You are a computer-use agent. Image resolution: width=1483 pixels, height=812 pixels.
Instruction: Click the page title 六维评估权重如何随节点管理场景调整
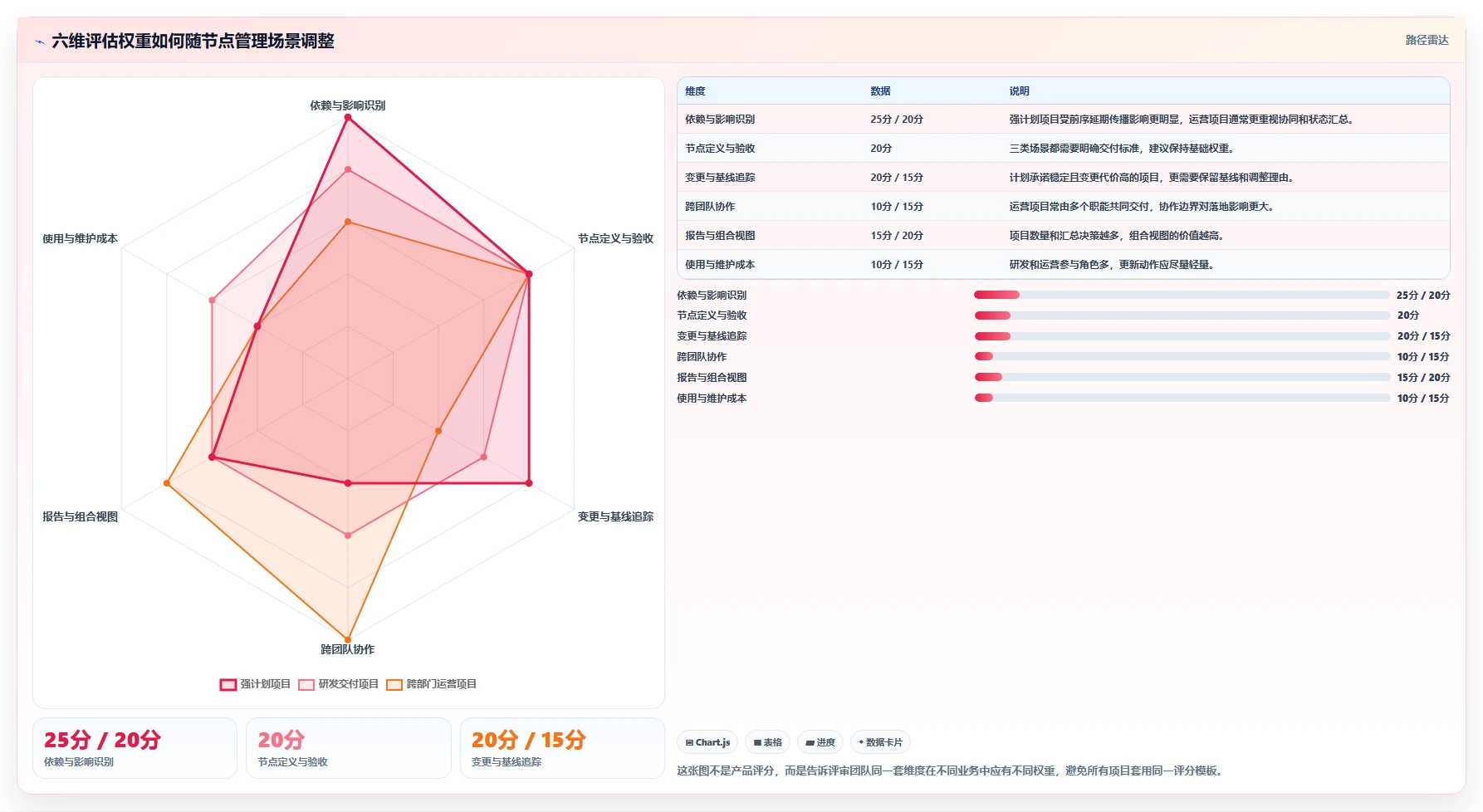(x=193, y=41)
